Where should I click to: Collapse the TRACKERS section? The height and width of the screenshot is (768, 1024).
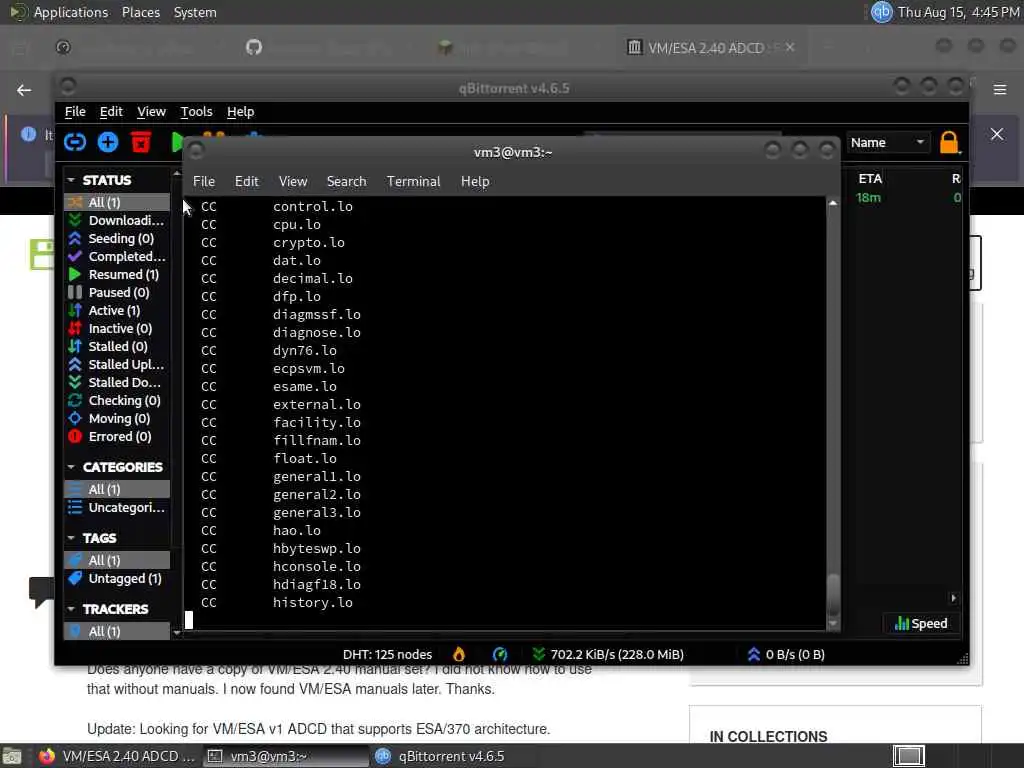coord(71,609)
